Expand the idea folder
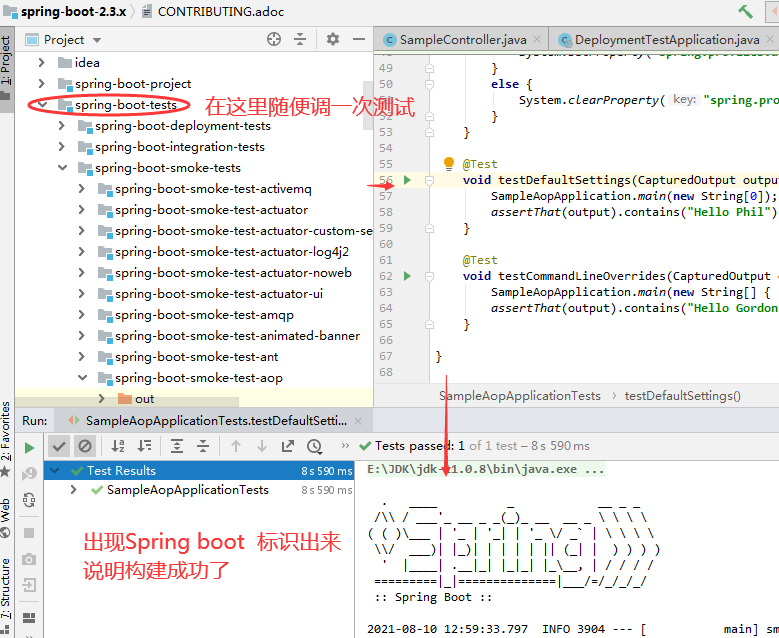The width and height of the screenshot is (779, 638). coord(42,62)
